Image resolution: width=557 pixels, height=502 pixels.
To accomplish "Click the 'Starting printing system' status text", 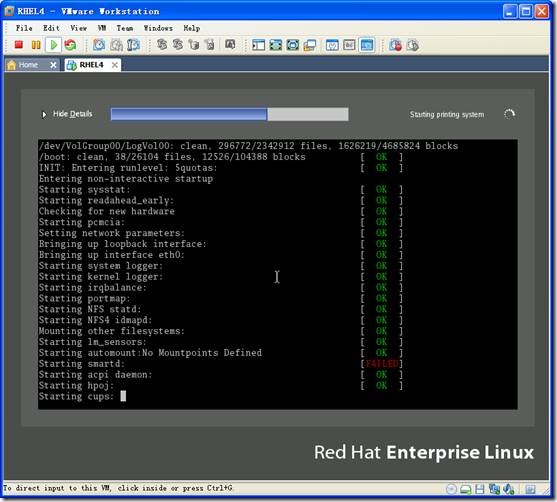I will (447, 114).
